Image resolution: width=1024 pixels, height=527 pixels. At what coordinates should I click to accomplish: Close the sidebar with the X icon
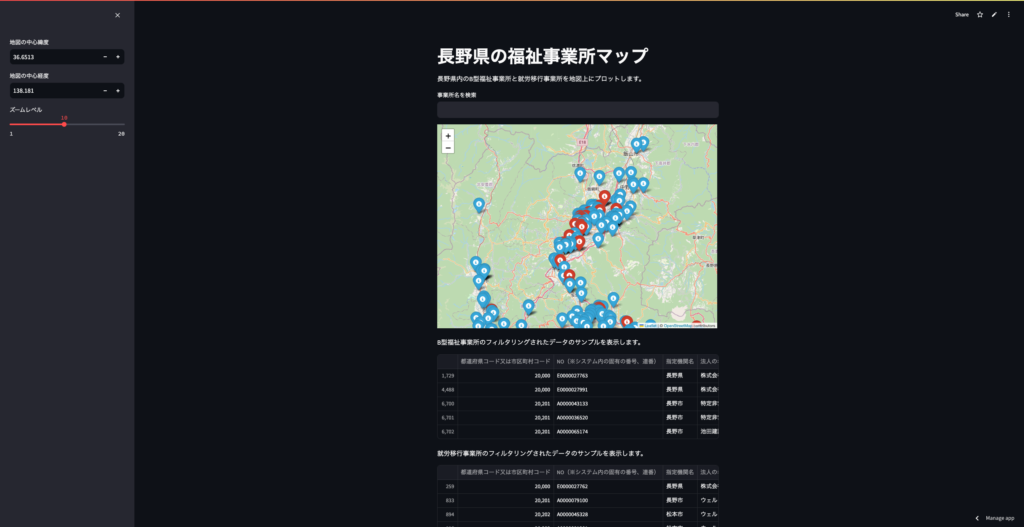click(x=117, y=15)
